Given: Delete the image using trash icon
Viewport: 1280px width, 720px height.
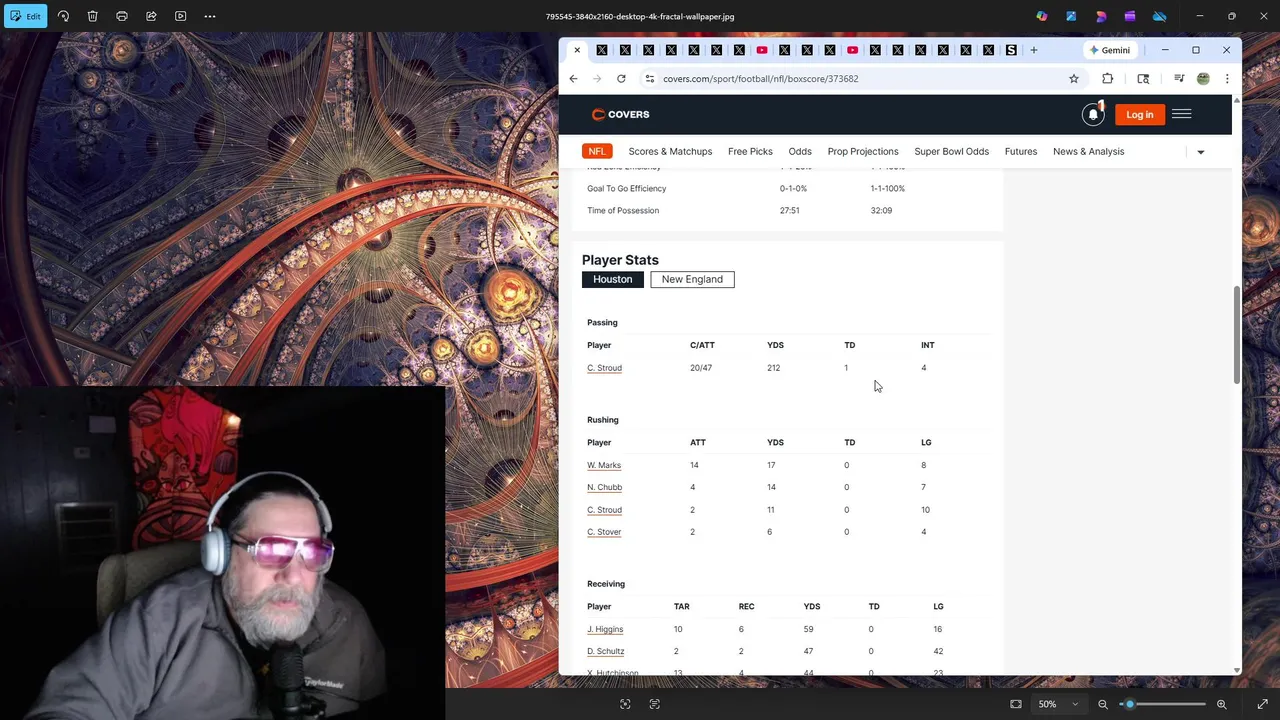Looking at the screenshot, I should [92, 16].
